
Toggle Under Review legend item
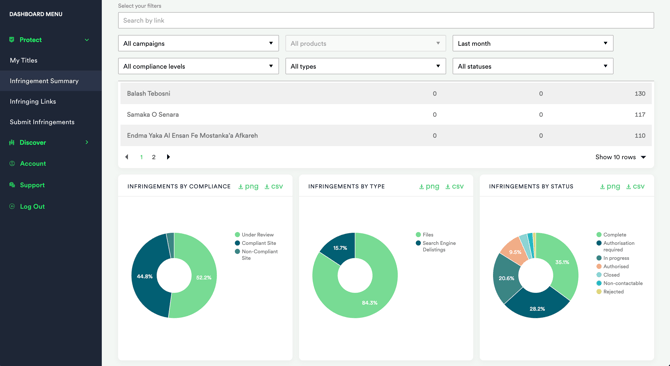[x=254, y=235]
